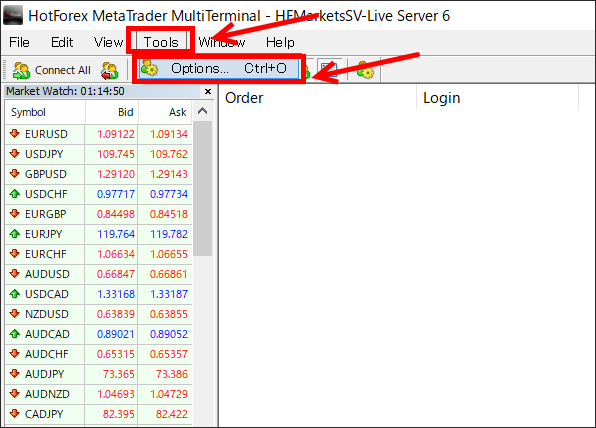Click the Market Watch vertical scrollbar thumb

[x=203, y=189]
